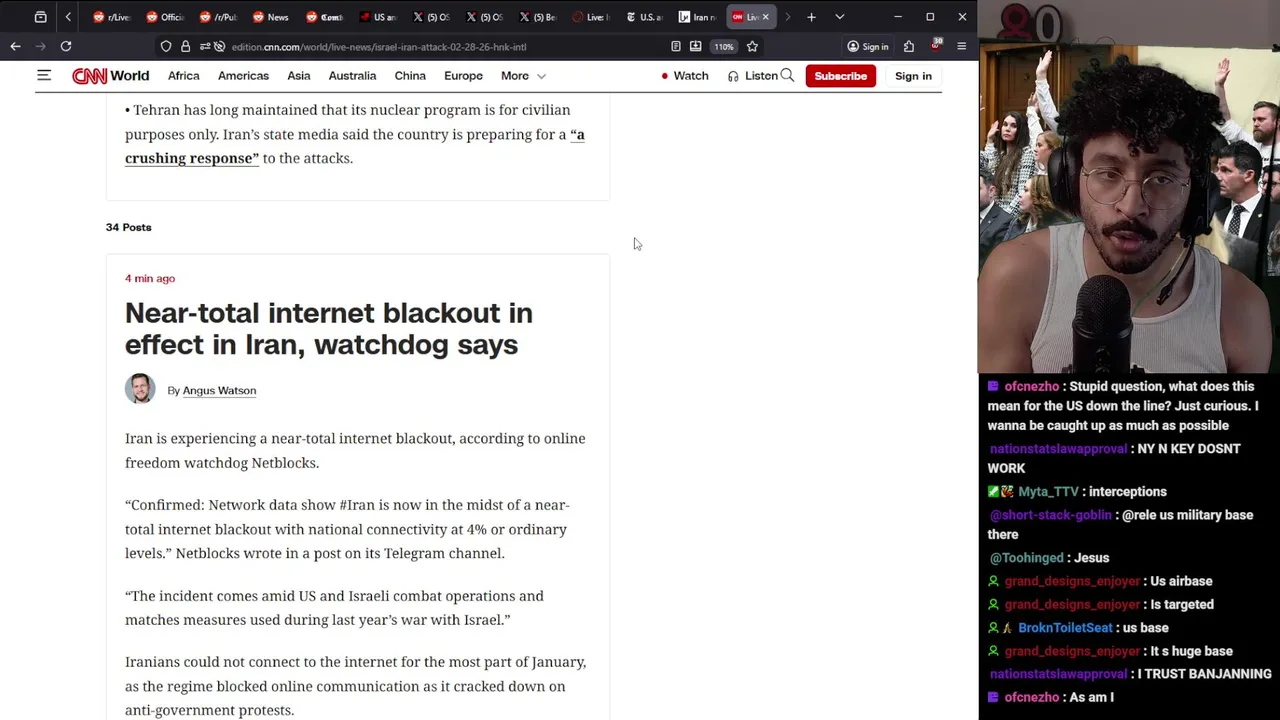Click chat username BroknToiletSeat

[1065, 627]
